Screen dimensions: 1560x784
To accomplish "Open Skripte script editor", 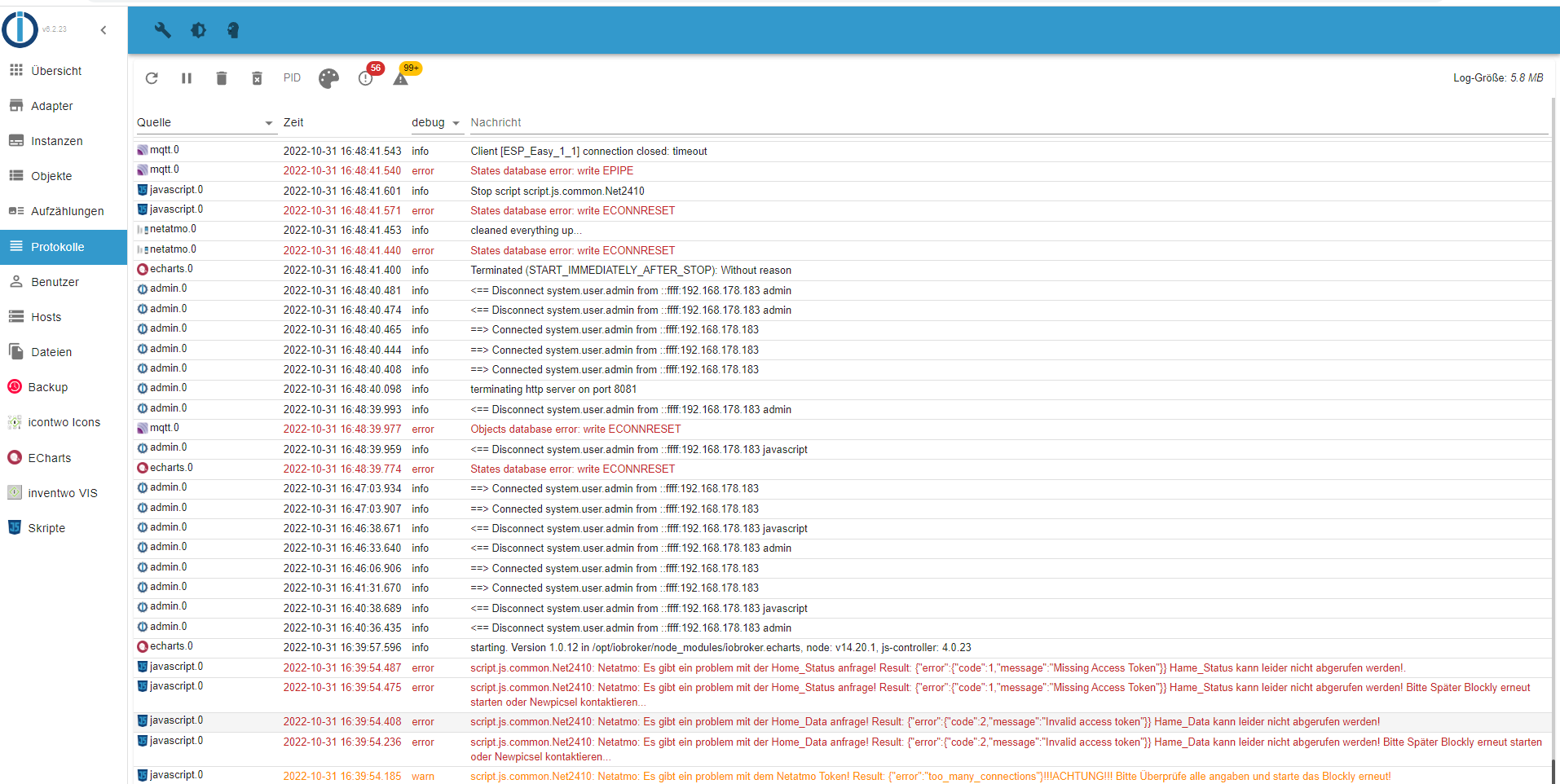I will click(64, 528).
